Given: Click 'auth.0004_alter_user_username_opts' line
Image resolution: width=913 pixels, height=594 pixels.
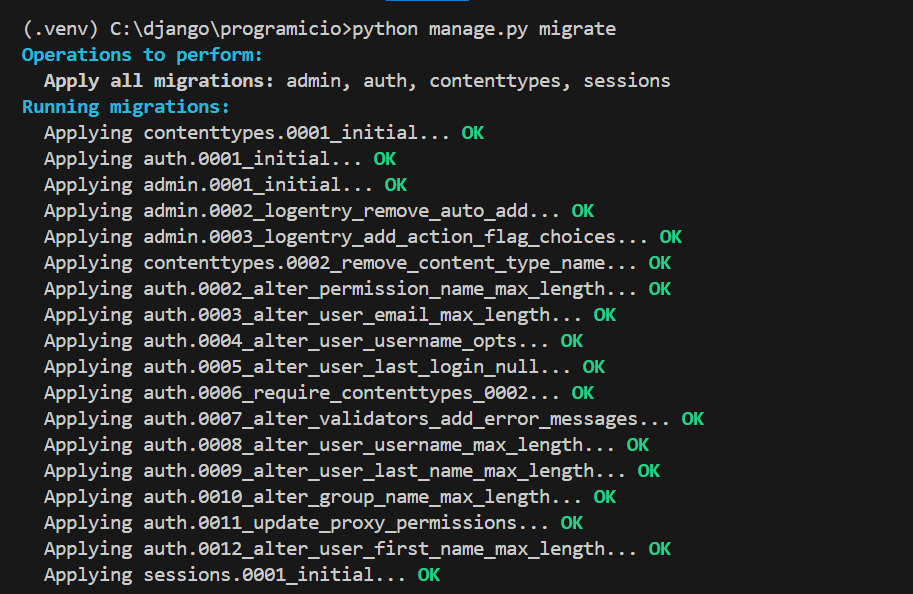Looking at the screenshot, I should coord(313,341).
